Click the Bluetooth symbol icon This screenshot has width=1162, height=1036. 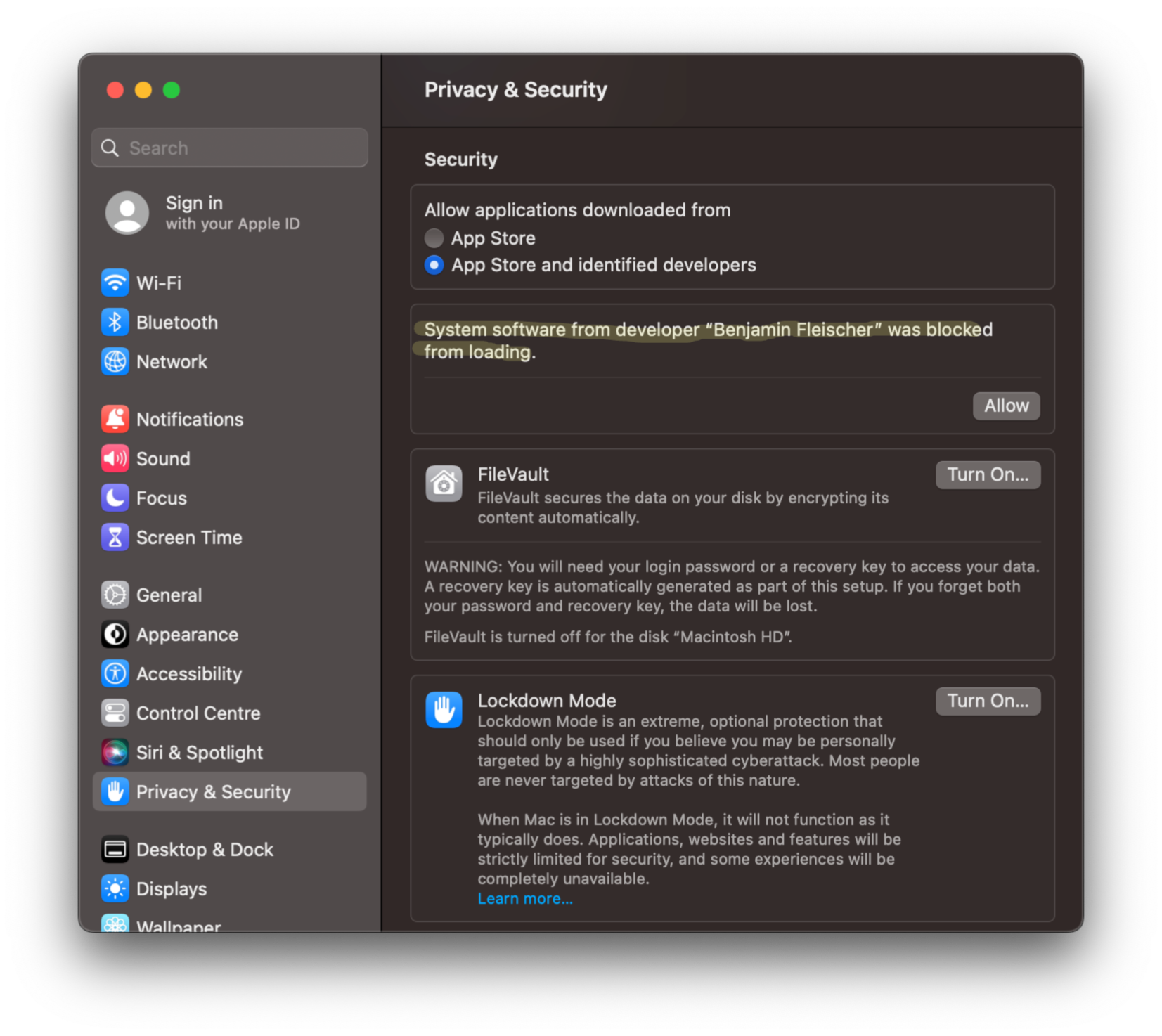(x=115, y=322)
